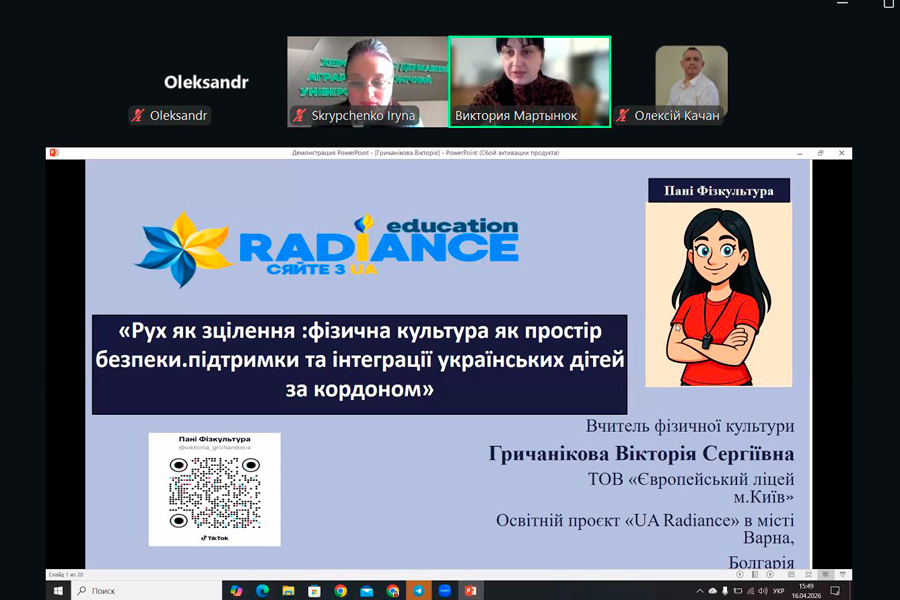Advance to next slide via status bar arrow
The image size is (900, 600).
click(770, 574)
